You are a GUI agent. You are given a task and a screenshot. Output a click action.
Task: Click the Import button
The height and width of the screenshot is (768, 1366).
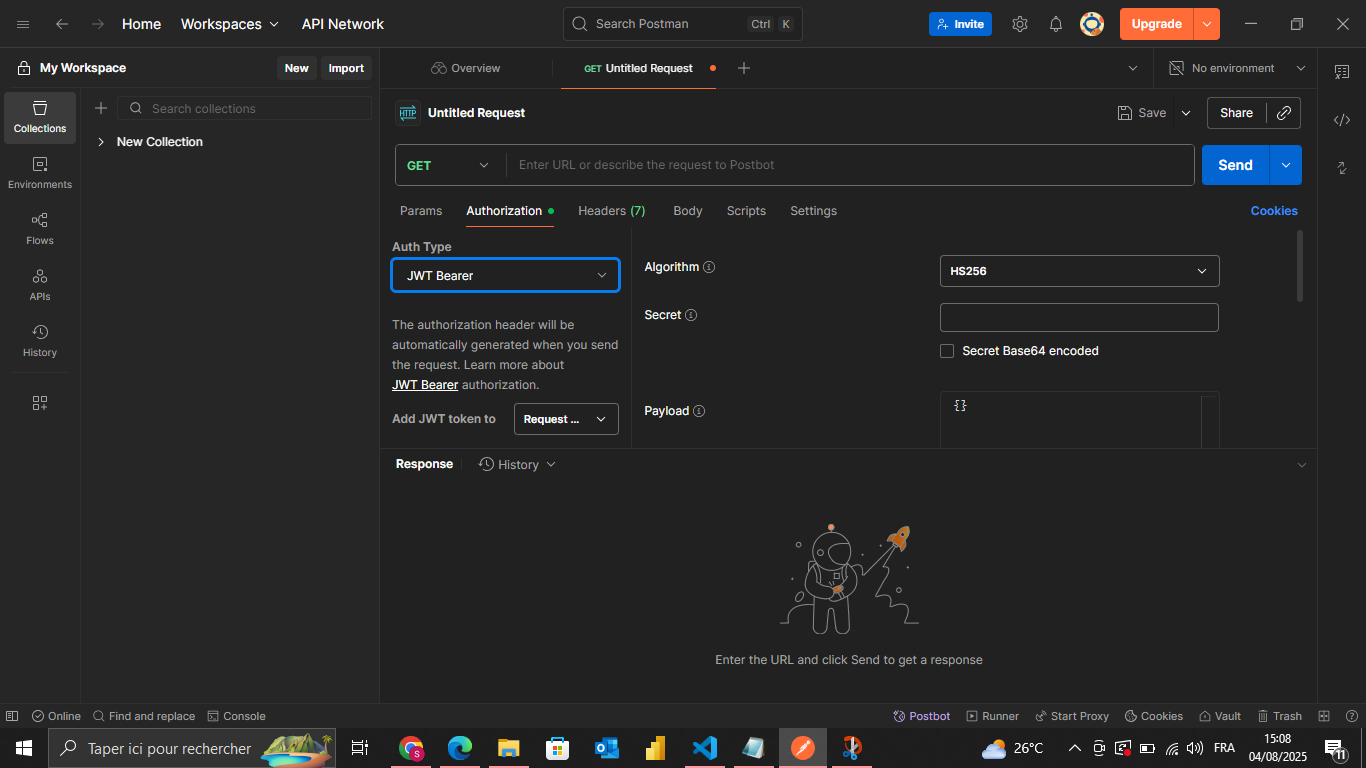point(346,68)
